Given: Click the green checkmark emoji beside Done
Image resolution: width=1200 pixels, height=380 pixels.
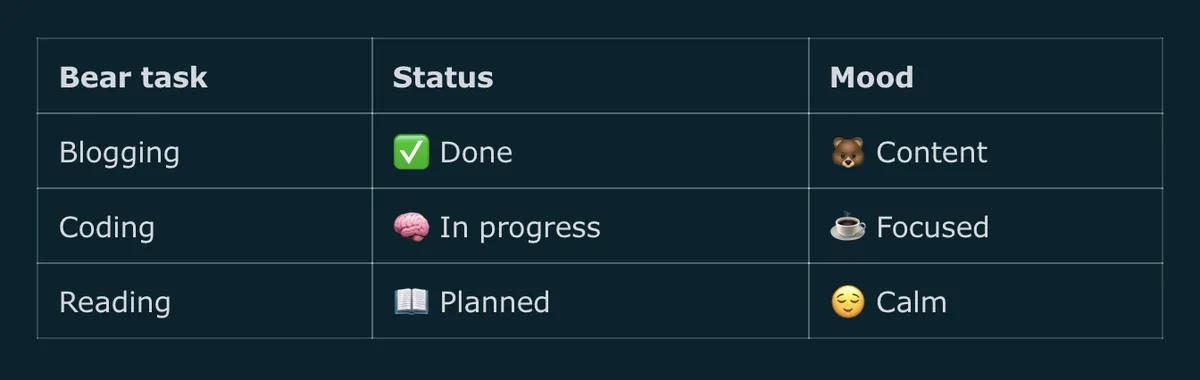Looking at the screenshot, I should point(411,152).
